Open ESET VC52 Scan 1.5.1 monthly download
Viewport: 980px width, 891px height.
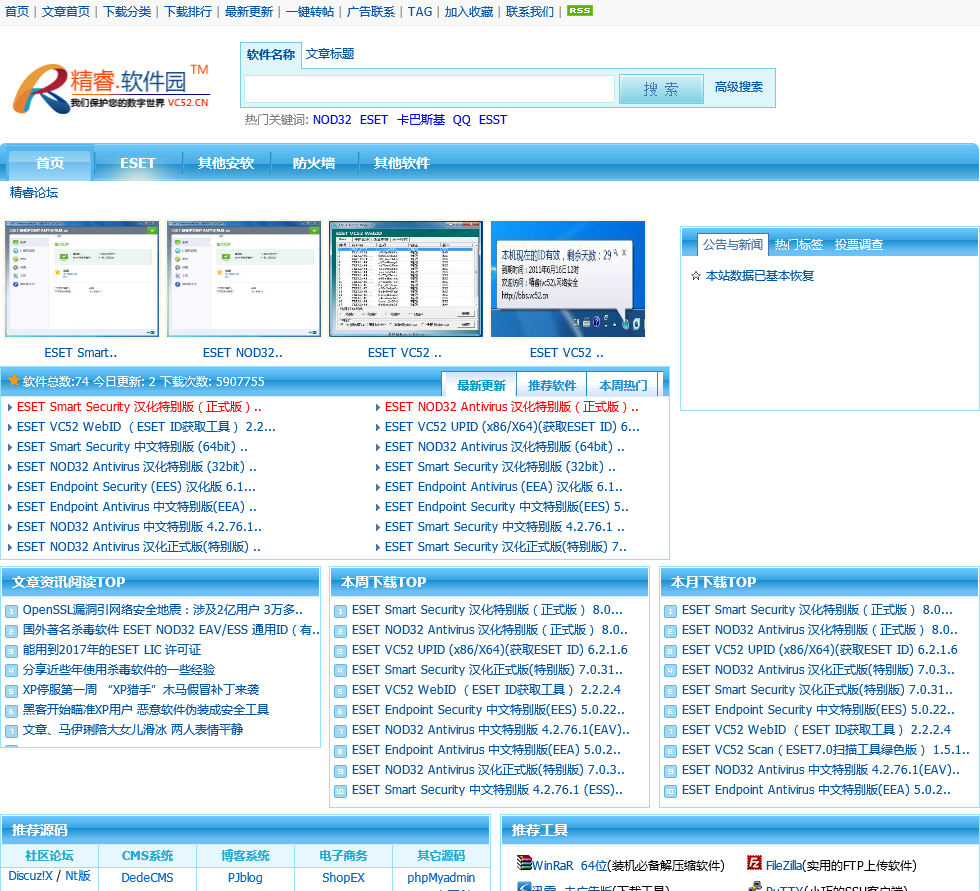826,750
